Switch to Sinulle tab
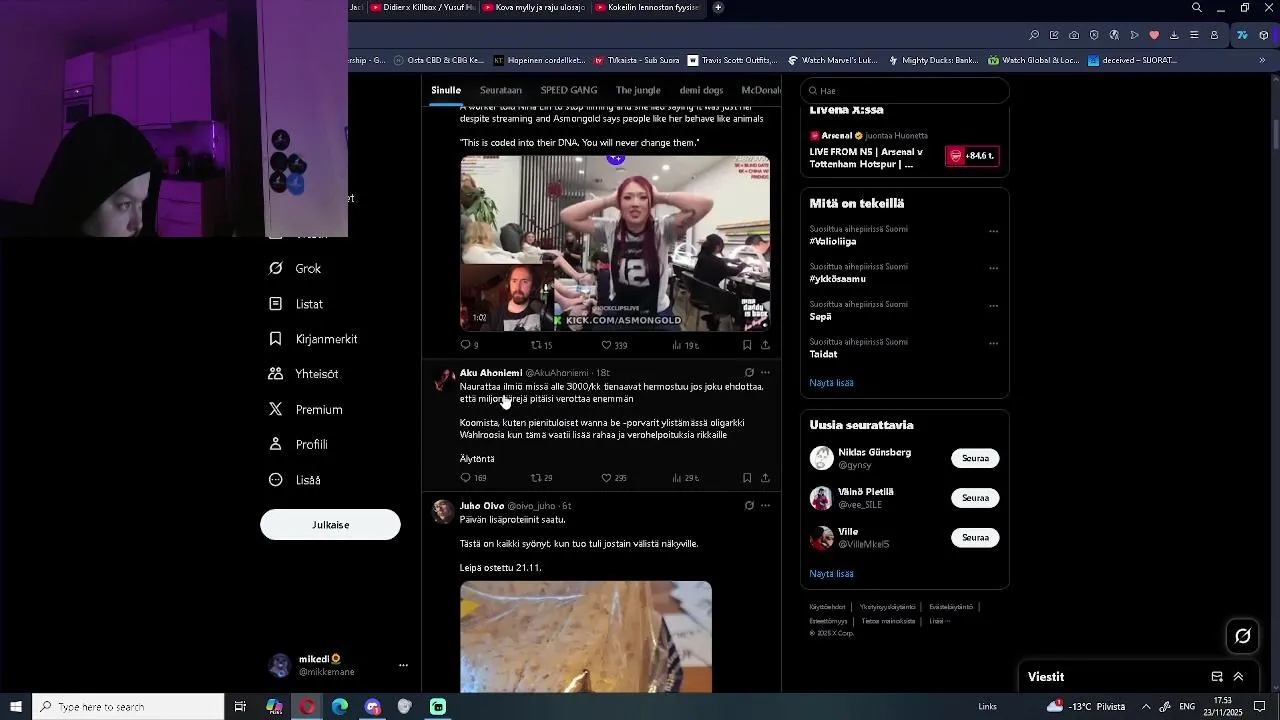 [446, 90]
